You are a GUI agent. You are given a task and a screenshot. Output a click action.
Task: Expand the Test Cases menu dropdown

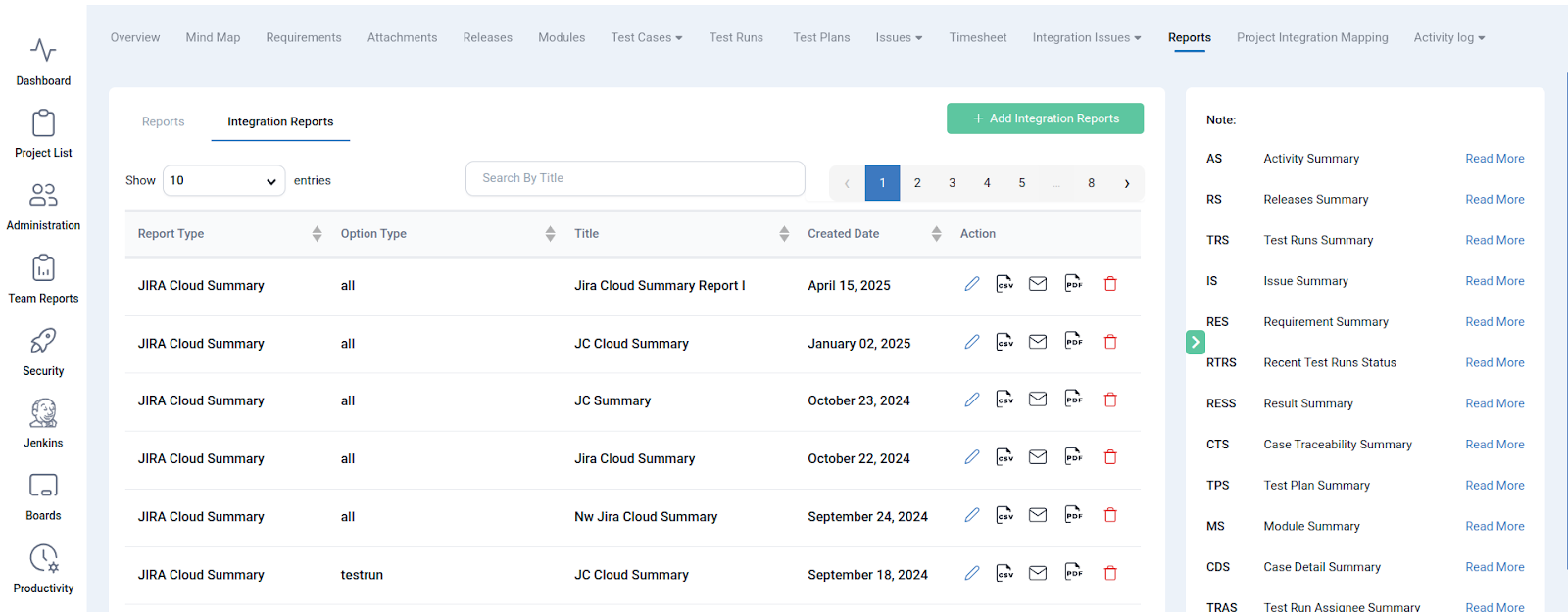[x=647, y=38]
